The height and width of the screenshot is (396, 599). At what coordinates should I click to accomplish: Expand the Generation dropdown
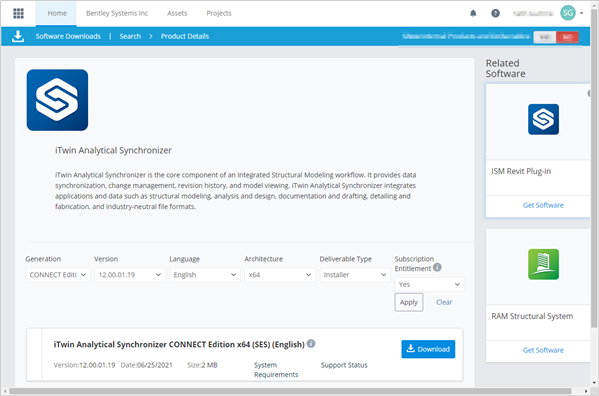pos(58,275)
